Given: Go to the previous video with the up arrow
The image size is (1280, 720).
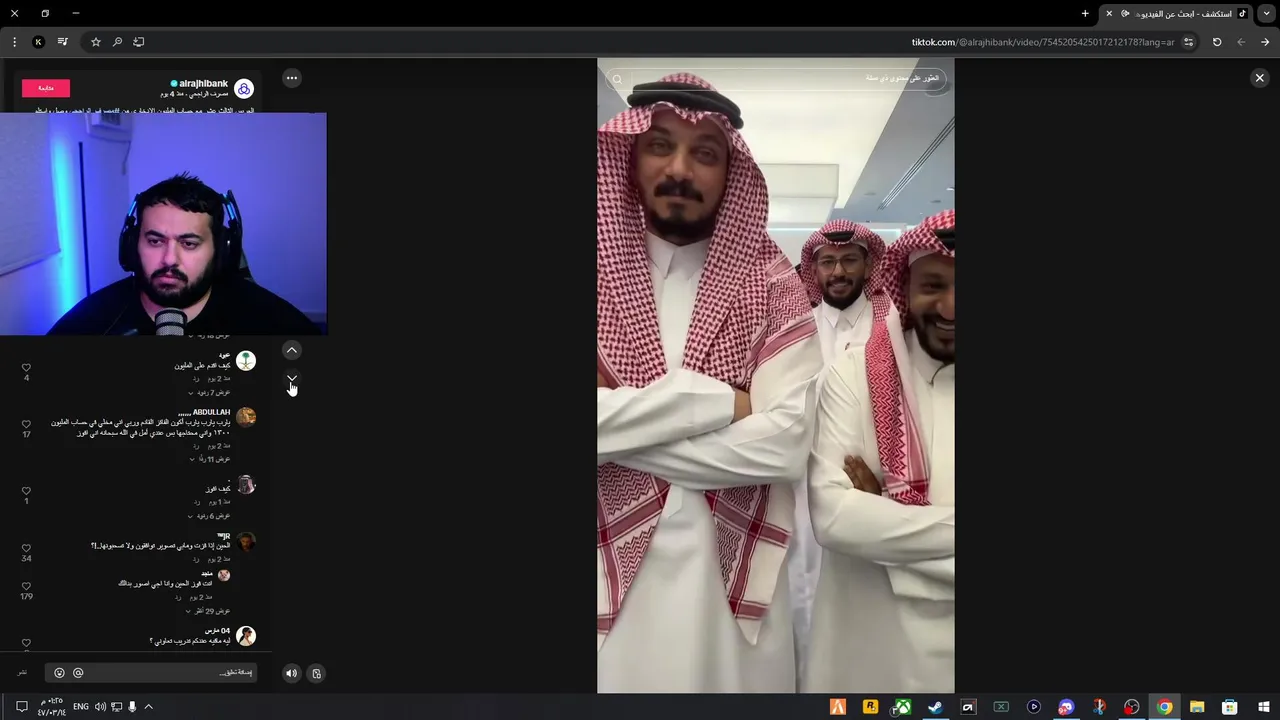Looking at the screenshot, I should (291, 350).
